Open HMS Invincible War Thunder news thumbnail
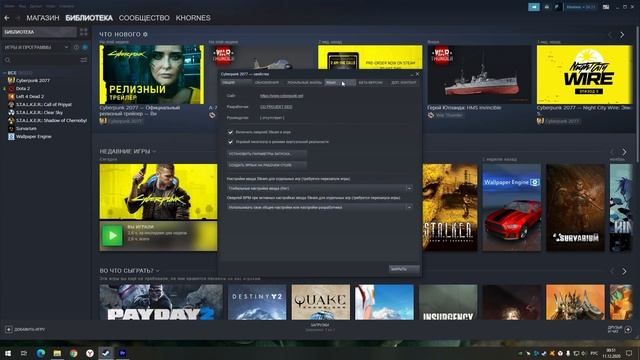The image size is (640, 360). pyautogui.click(x=480, y=75)
